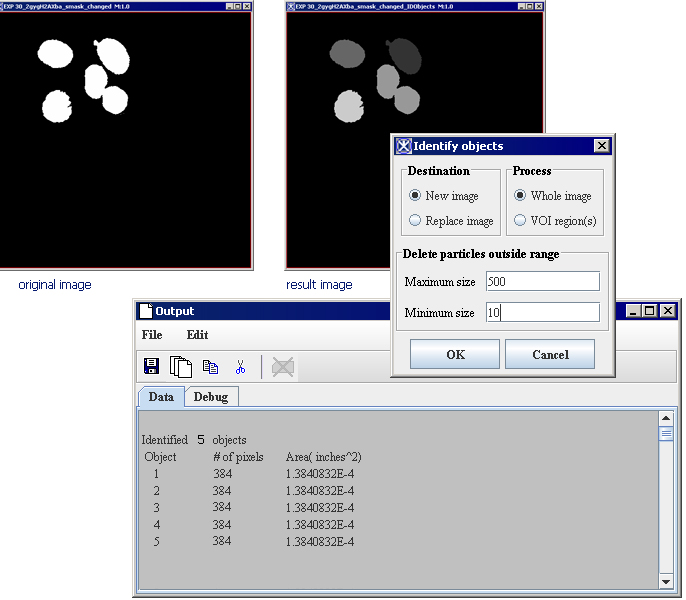Click the scissors cut icon

(240, 367)
